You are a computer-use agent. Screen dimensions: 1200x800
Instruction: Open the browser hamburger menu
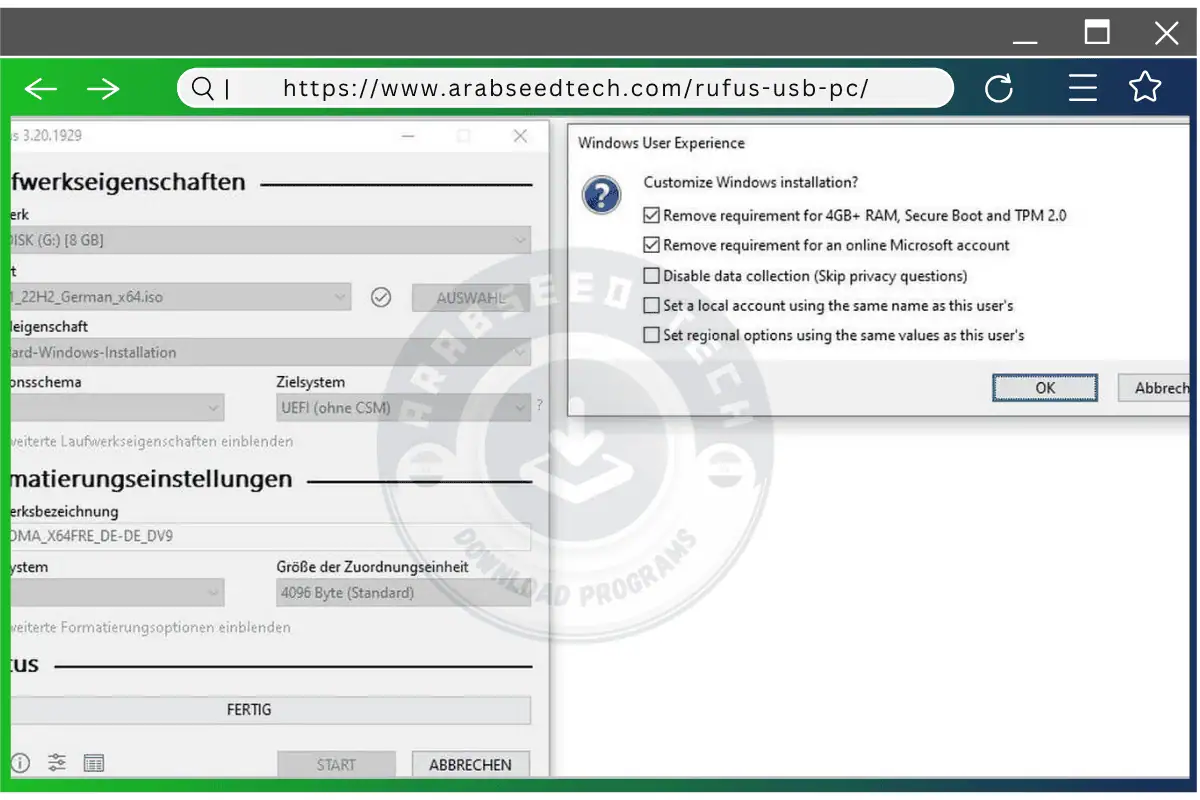point(1083,89)
